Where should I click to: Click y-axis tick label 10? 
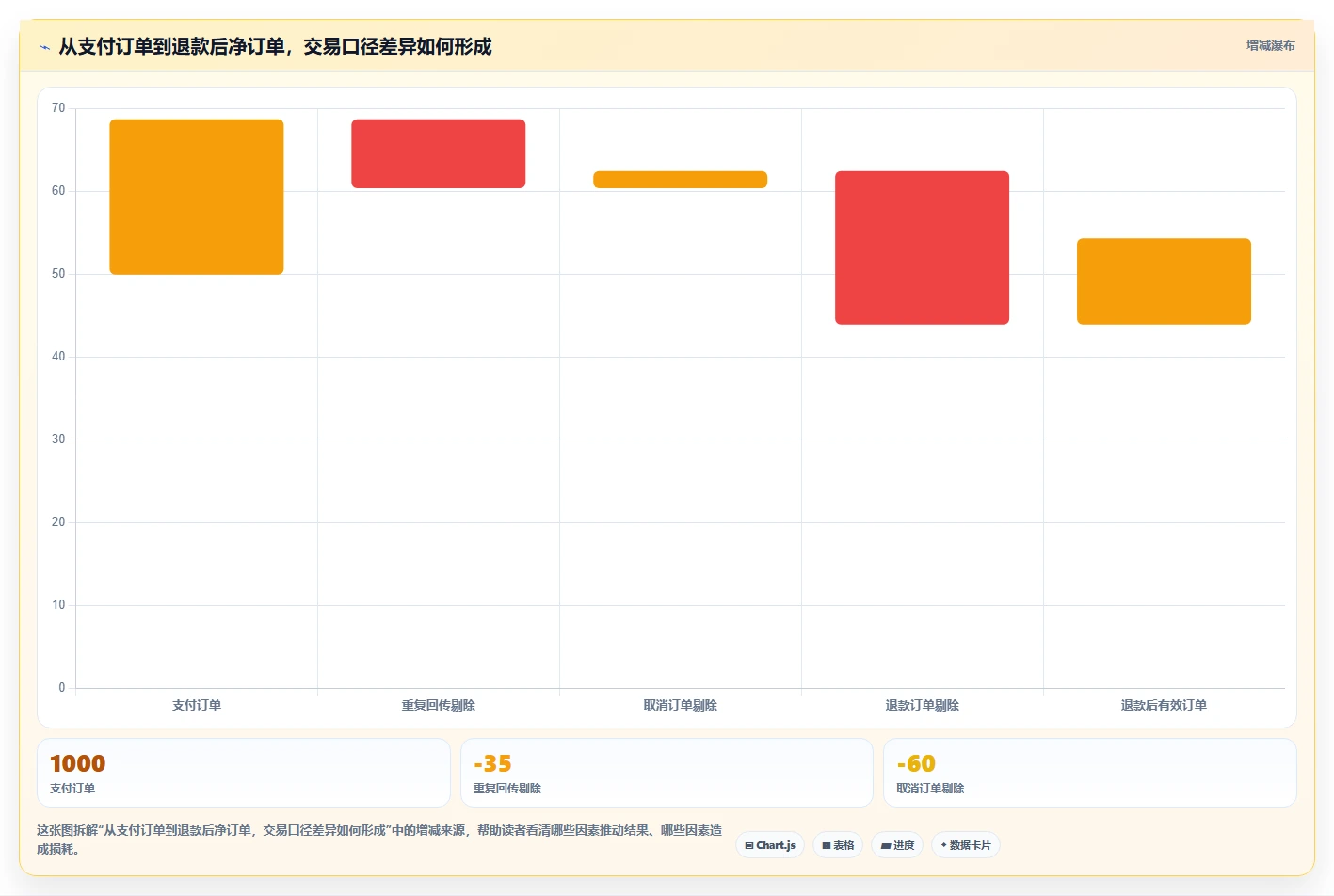click(x=58, y=605)
